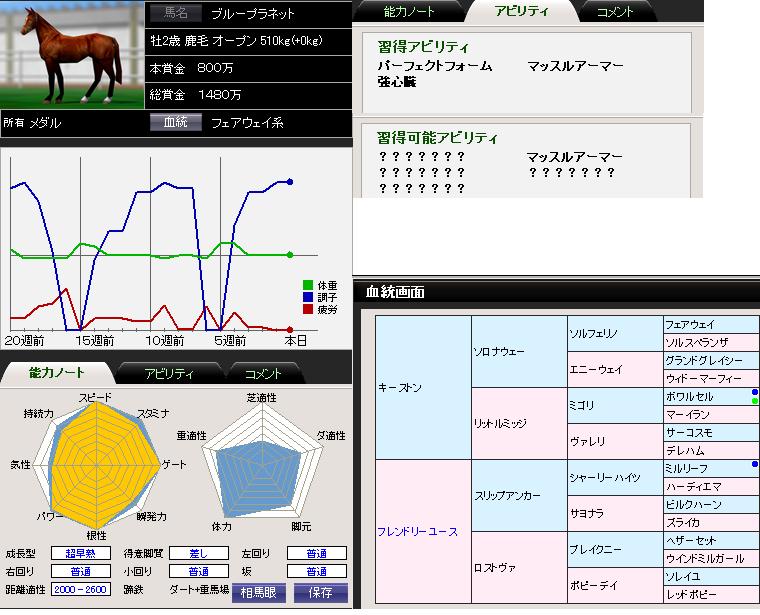Viewport: 760px width, 615px height.
Task: Click the 総賞金 1480万 row
Action: point(248,95)
